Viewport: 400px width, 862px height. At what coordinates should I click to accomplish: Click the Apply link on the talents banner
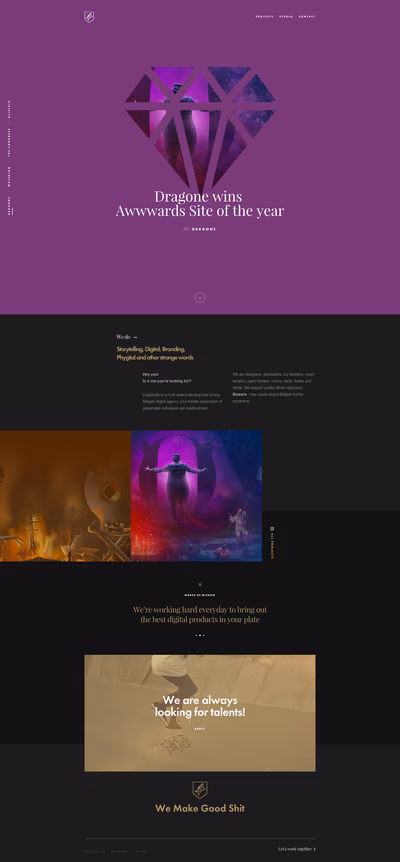click(199, 729)
